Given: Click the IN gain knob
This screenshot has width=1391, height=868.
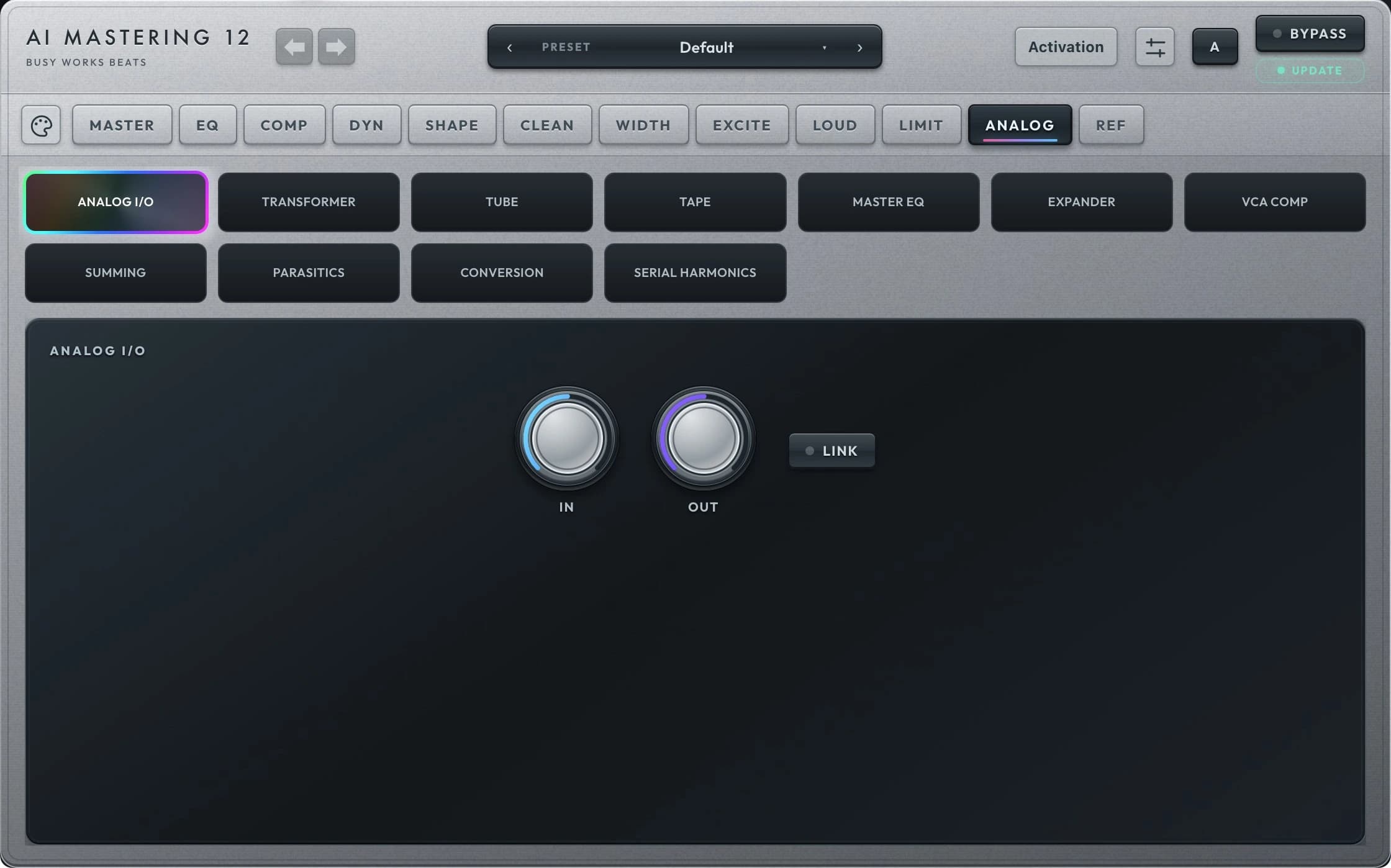Looking at the screenshot, I should click(x=566, y=438).
